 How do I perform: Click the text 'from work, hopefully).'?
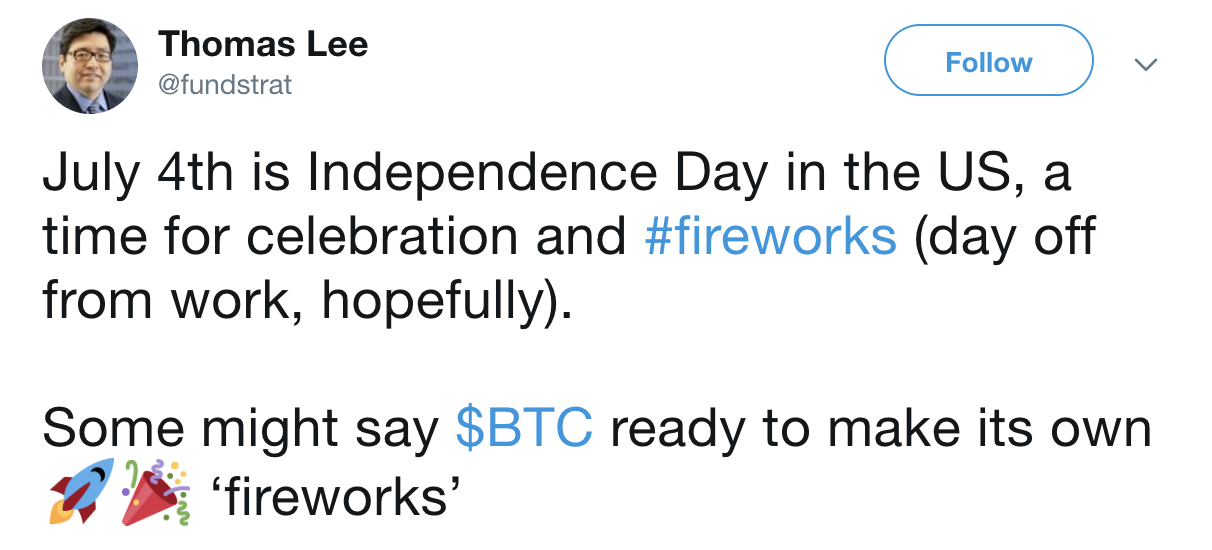click(x=308, y=302)
